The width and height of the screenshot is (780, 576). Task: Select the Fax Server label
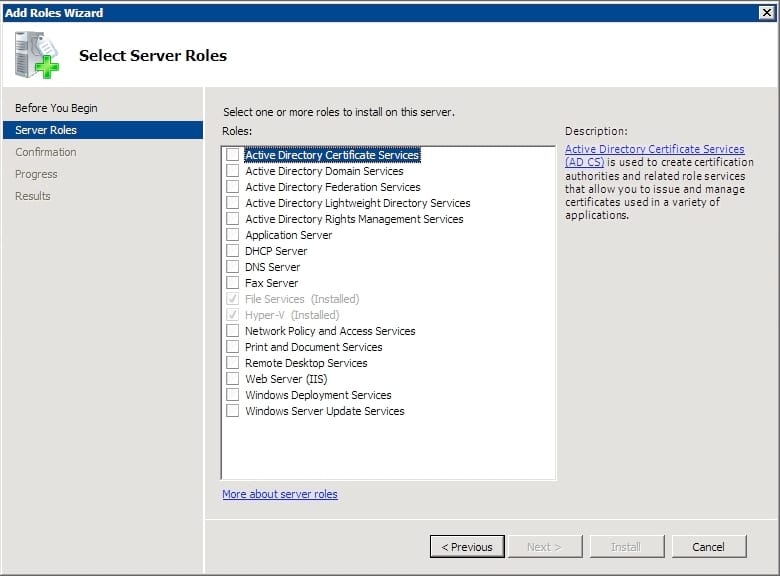coord(272,283)
